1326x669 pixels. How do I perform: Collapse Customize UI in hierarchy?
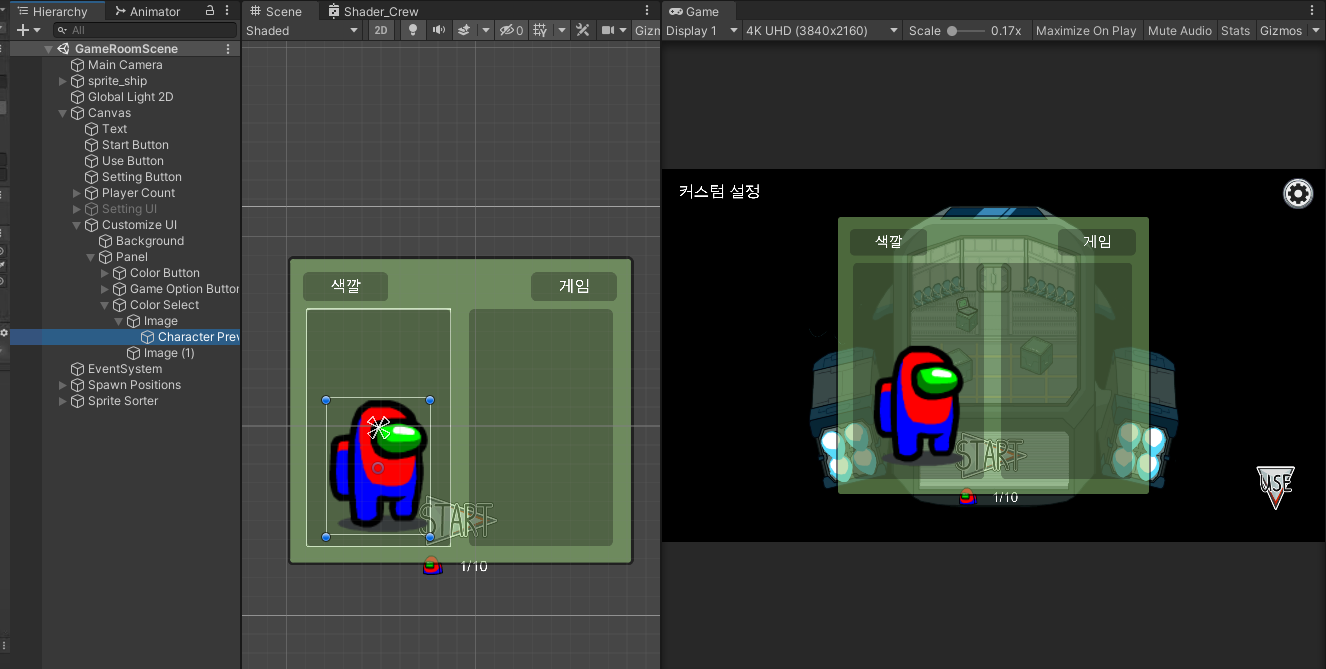[x=76, y=225]
